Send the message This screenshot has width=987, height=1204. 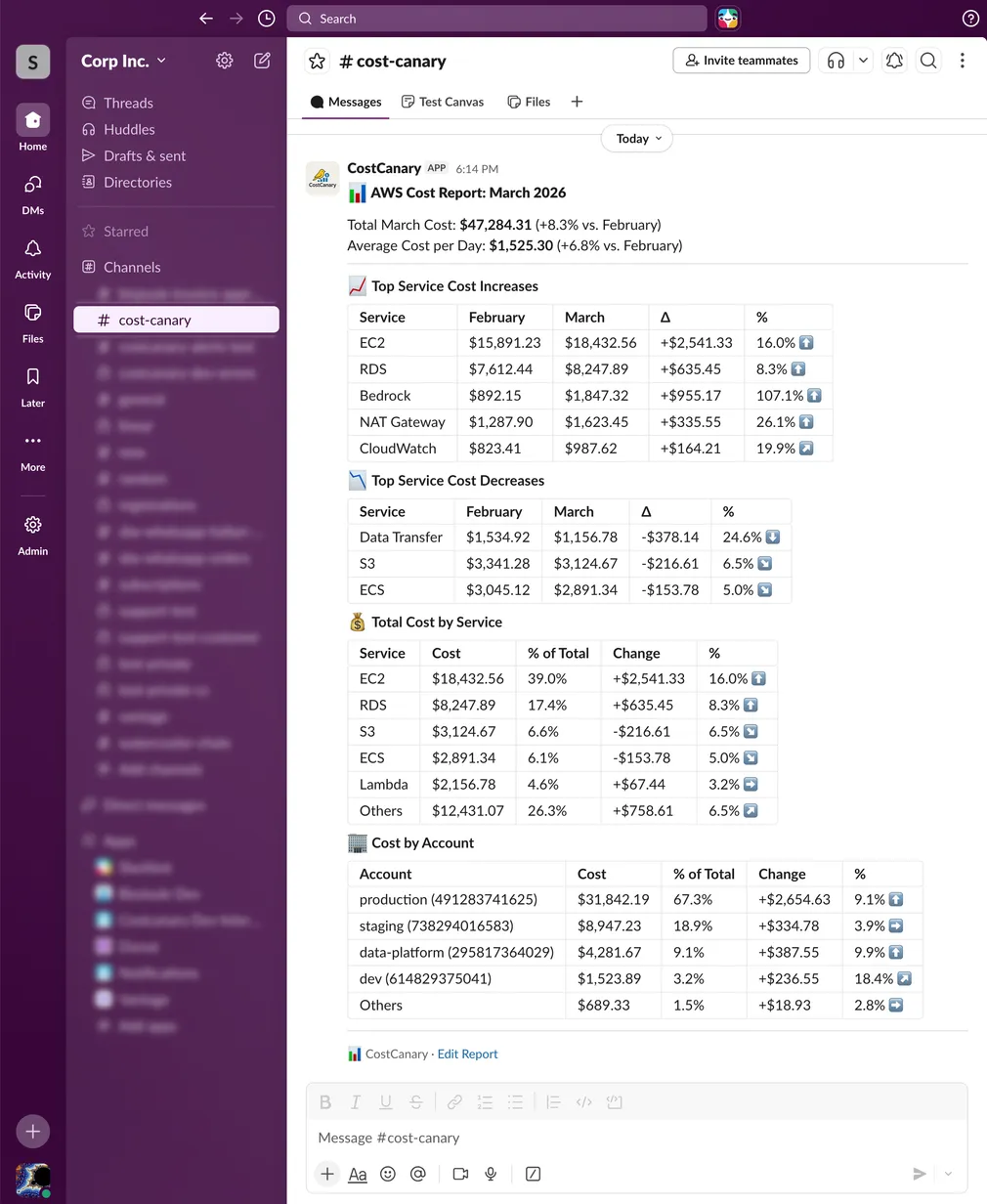pos(920,1174)
